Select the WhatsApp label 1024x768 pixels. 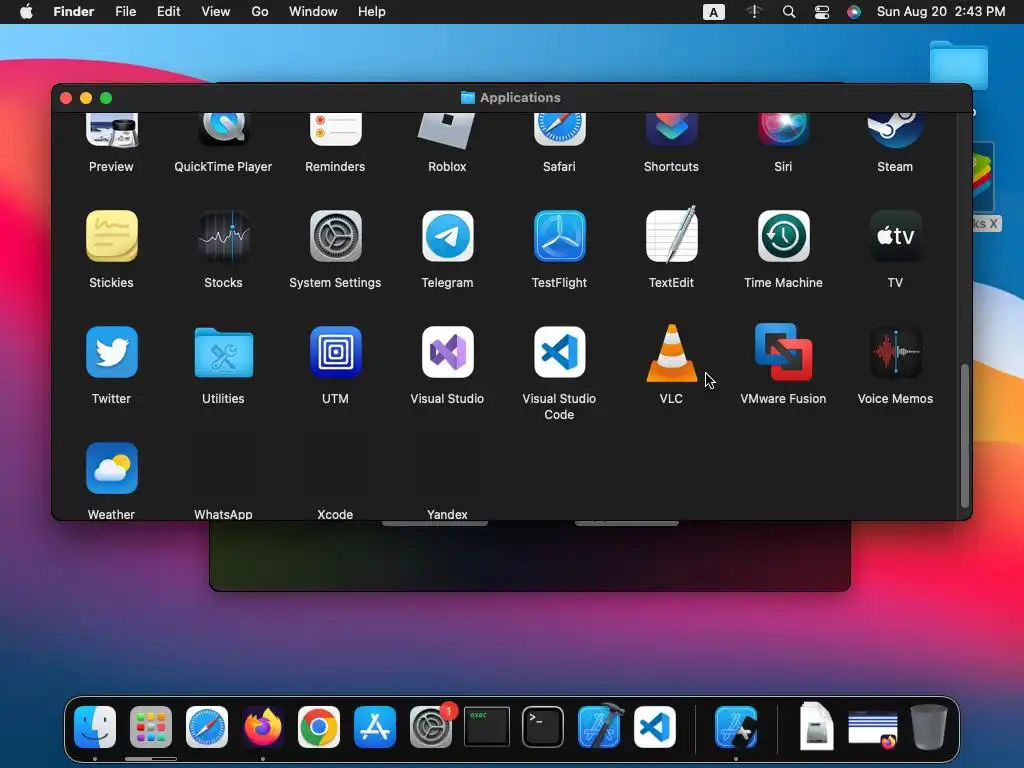point(223,514)
